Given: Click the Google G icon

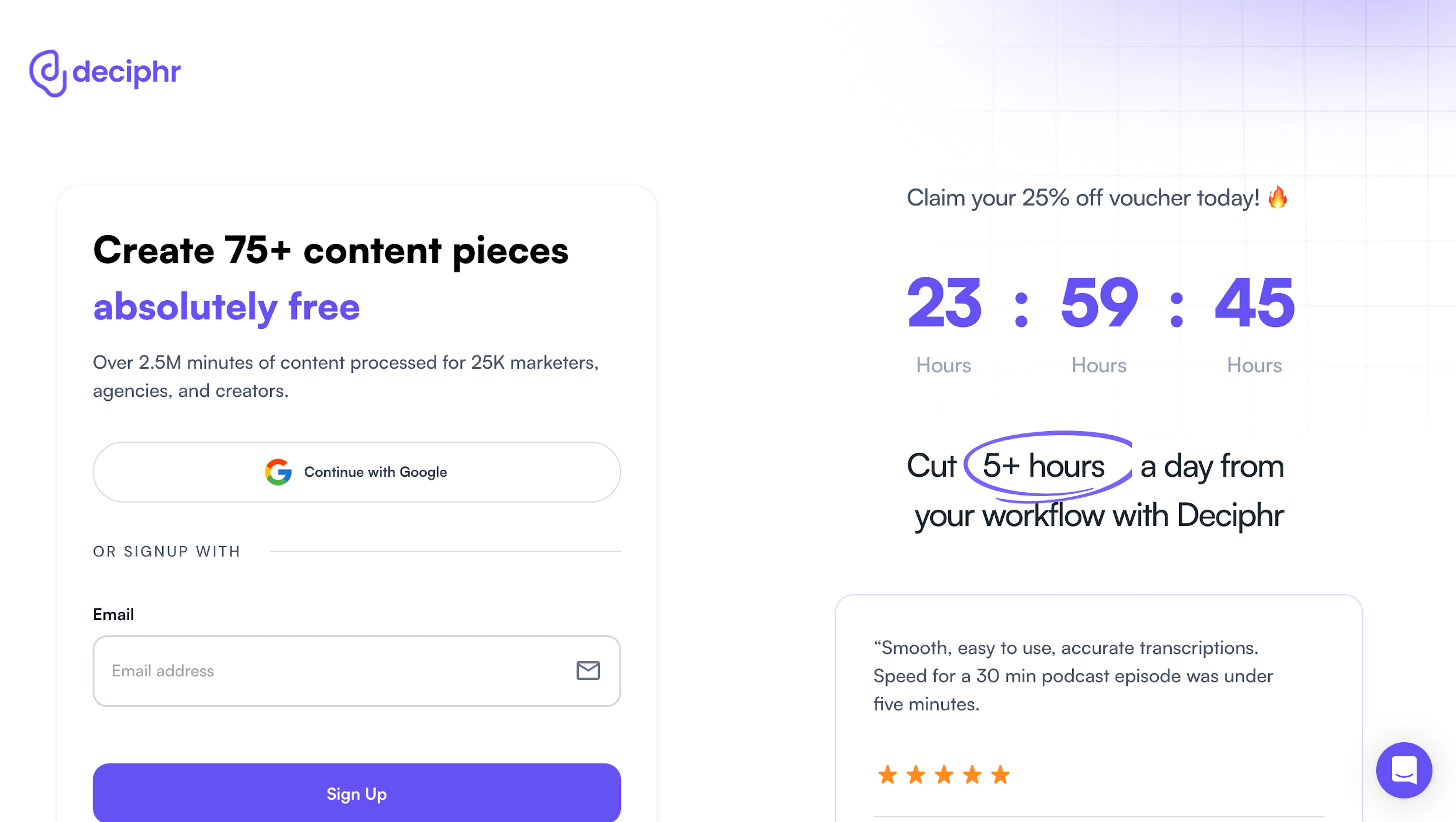Looking at the screenshot, I should (278, 472).
